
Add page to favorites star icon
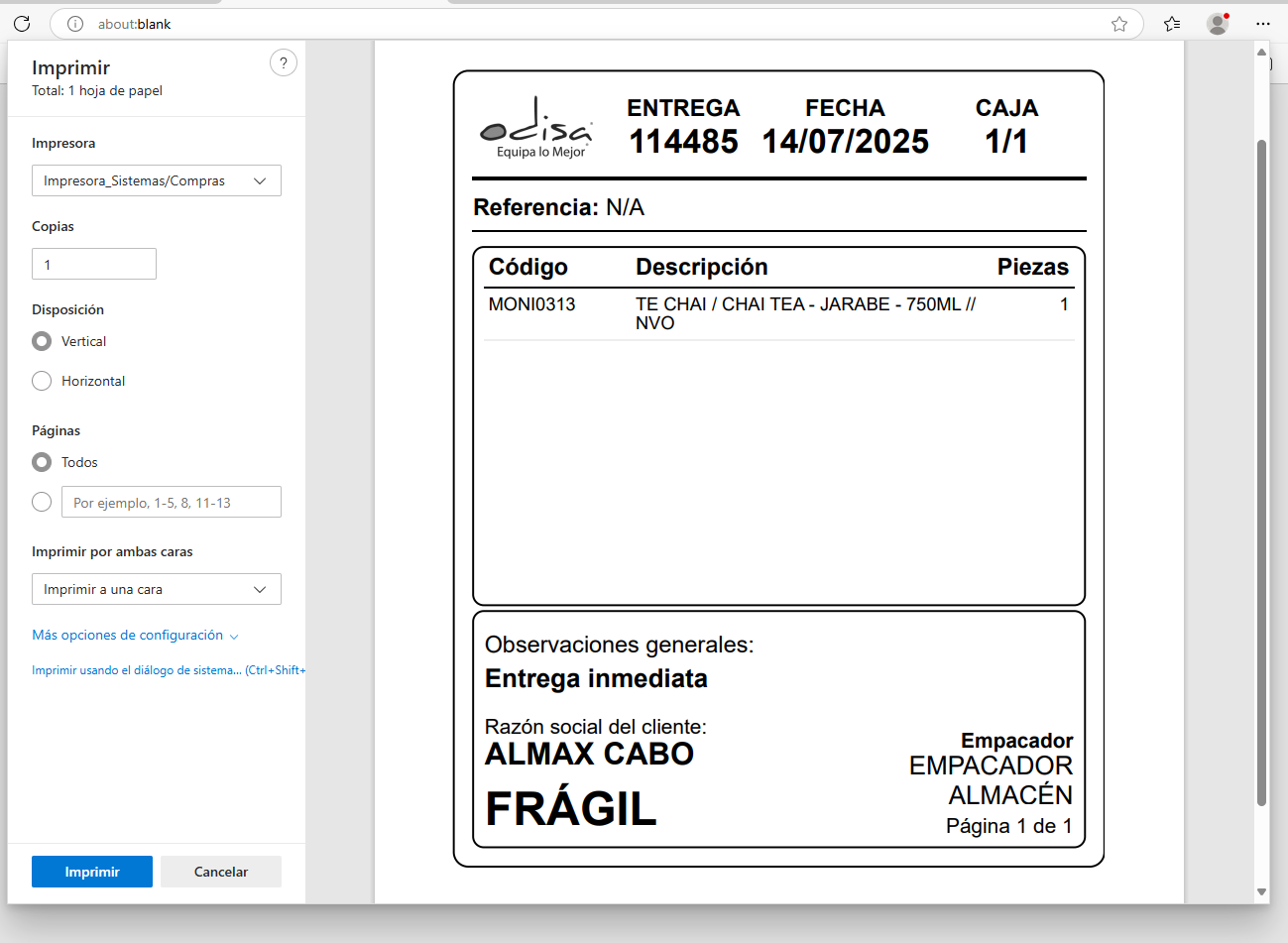[1119, 24]
